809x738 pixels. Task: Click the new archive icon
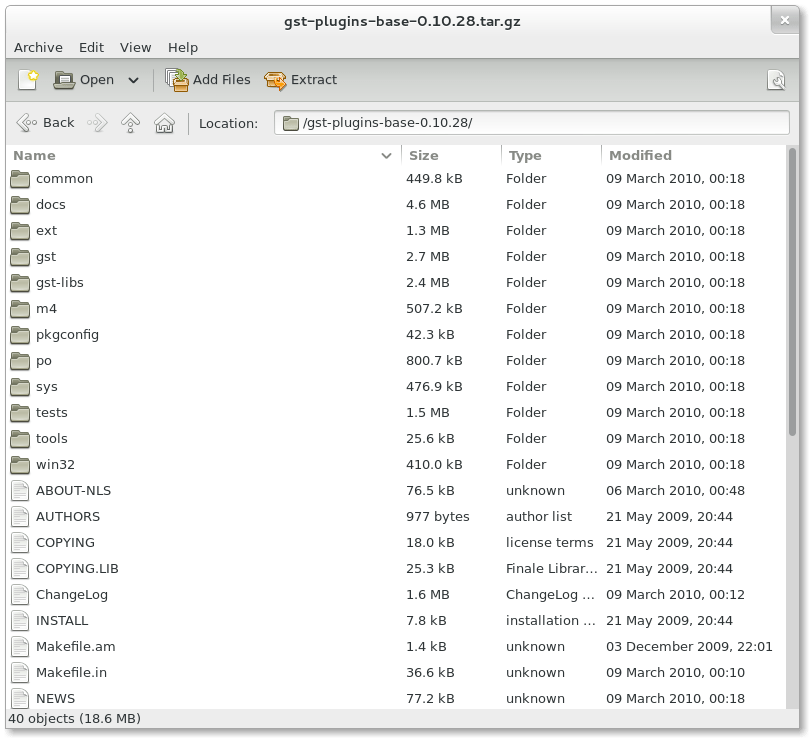pyautogui.click(x=28, y=80)
